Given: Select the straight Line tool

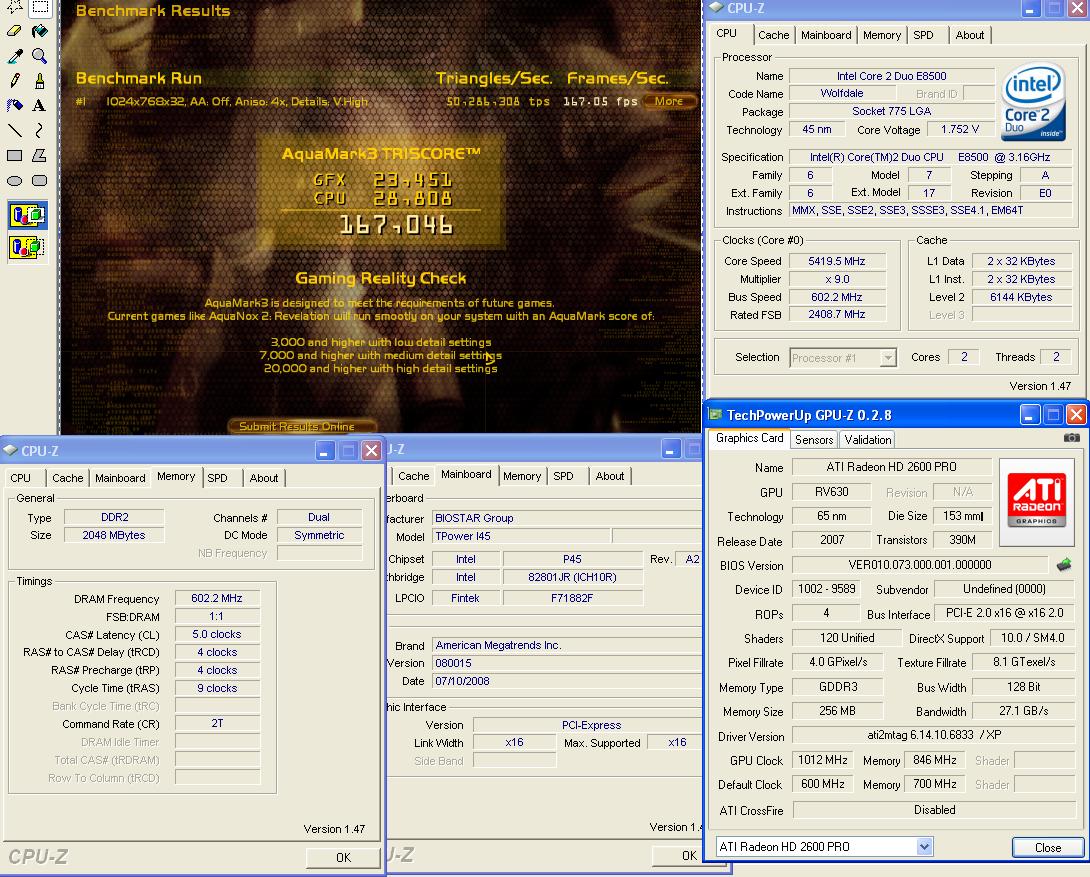Looking at the screenshot, I should pos(15,131).
